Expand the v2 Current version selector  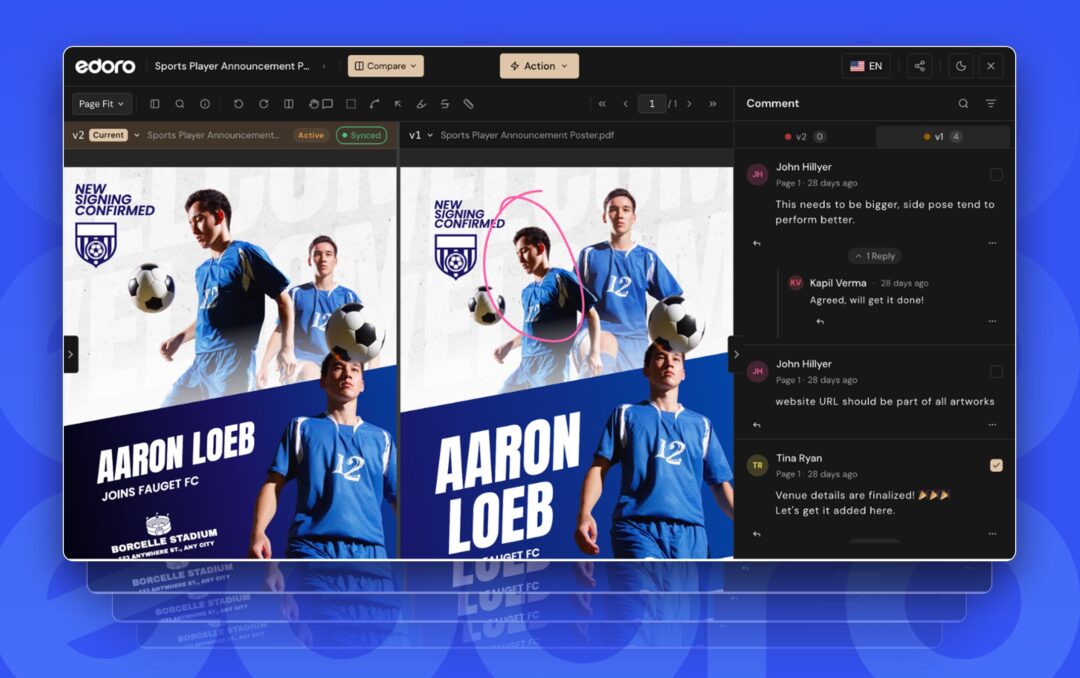pyautogui.click(x=136, y=135)
